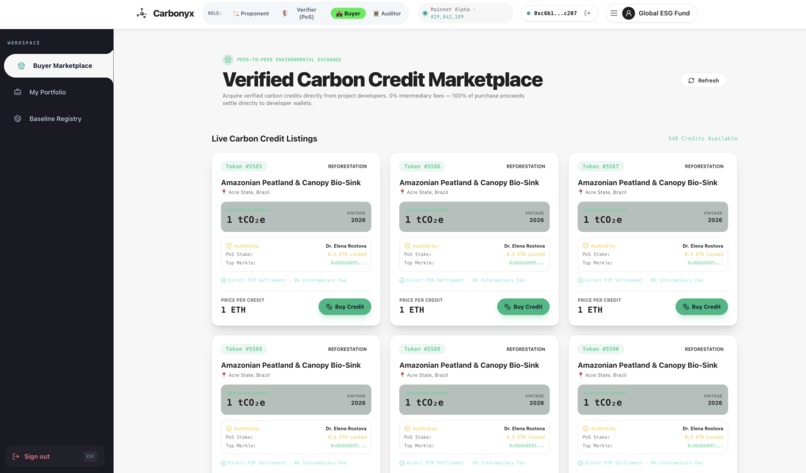Buy credit for Token #5586
This screenshot has width=806, height=473.
coord(523,307)
